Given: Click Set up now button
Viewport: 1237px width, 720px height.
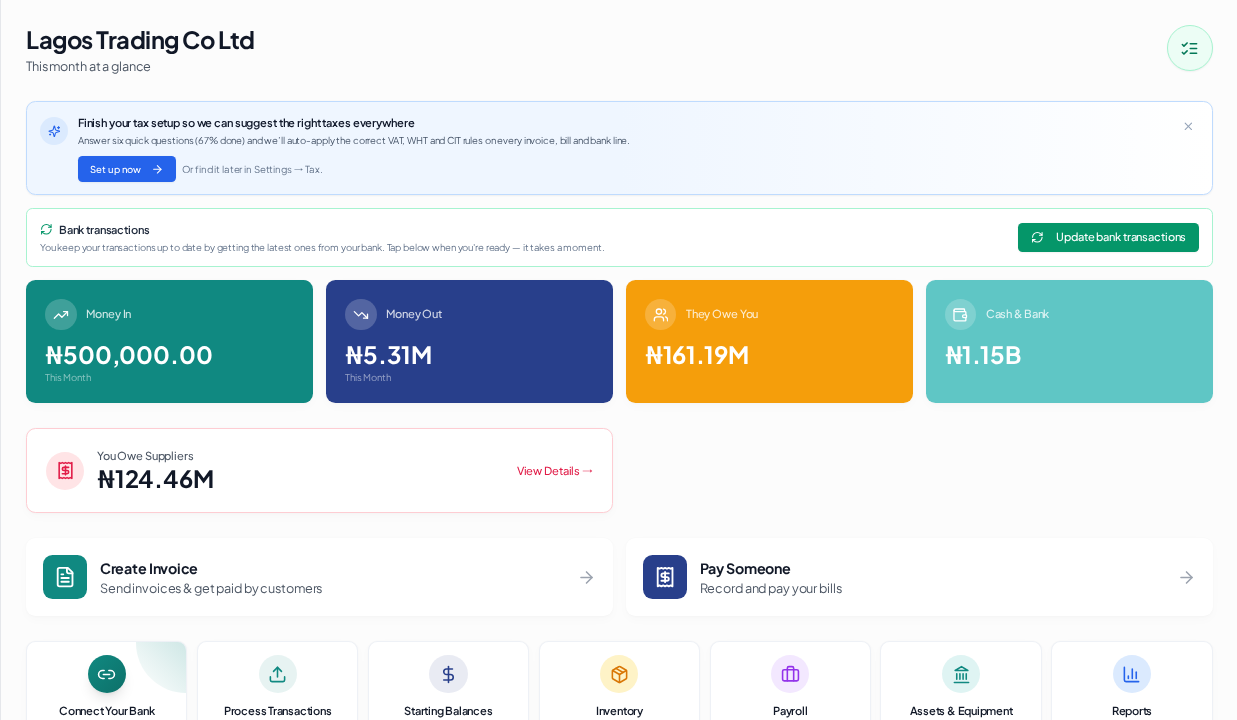Looking at the screenshot, I should click(x=127, y=169).
